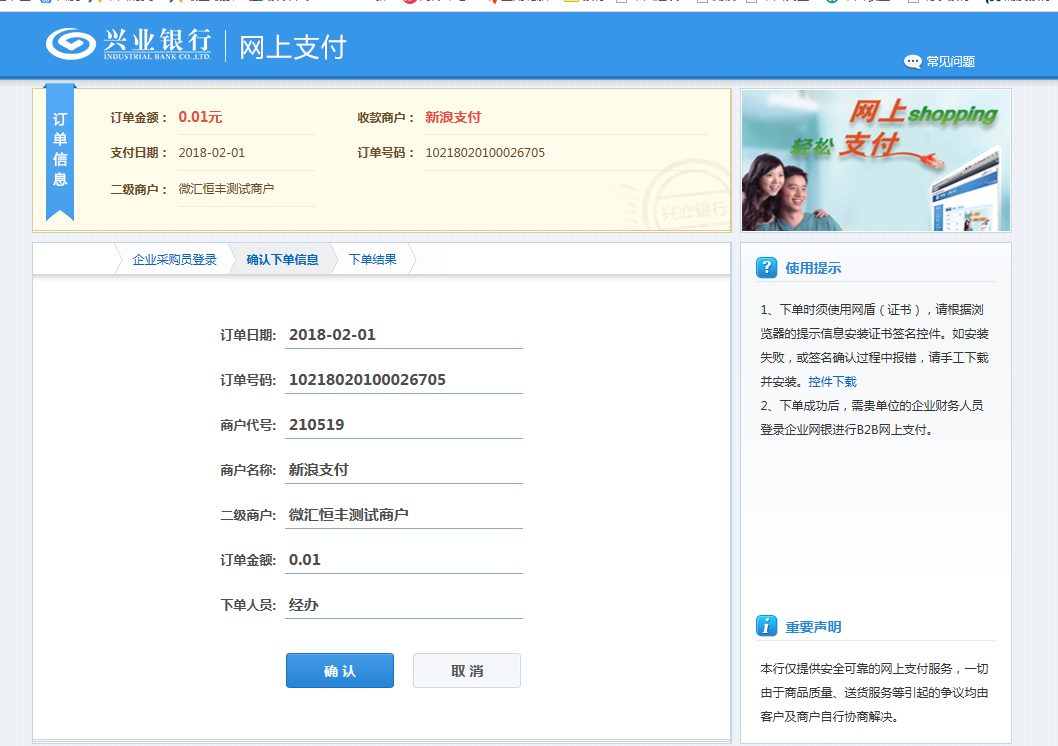Click the 支付日期 value in order info
Viewport: 1058px width, 746px height.
click(x=211, y=153)
